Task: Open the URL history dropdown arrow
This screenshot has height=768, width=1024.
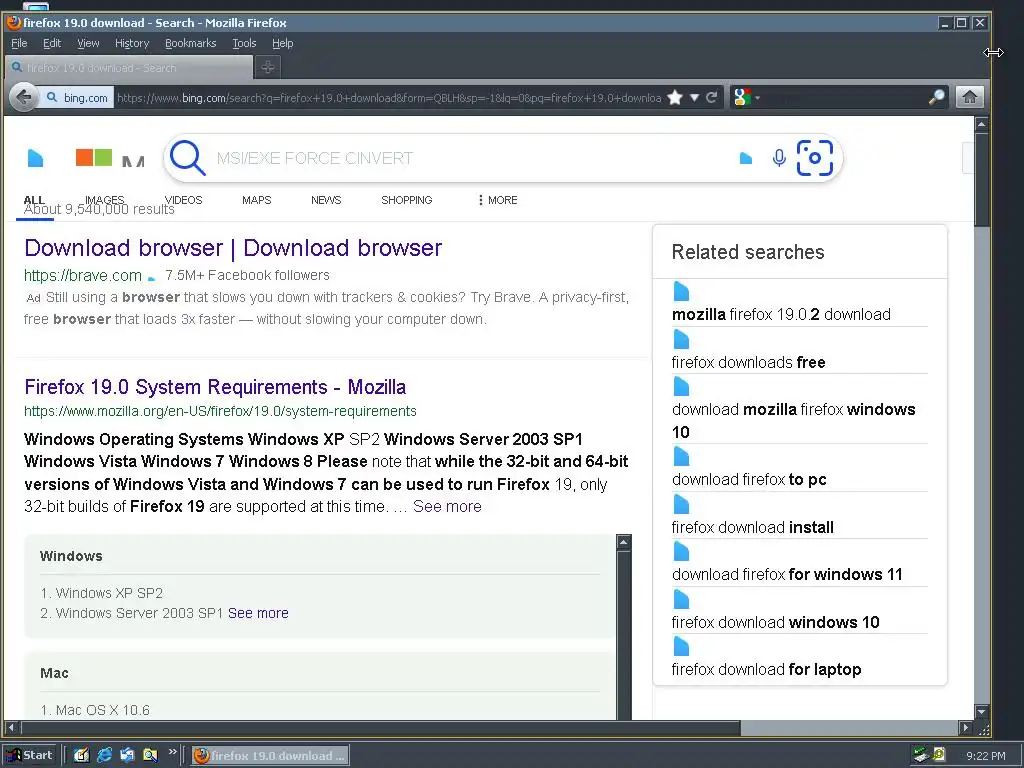Action: pyautogui.click(x=694, y=98)
